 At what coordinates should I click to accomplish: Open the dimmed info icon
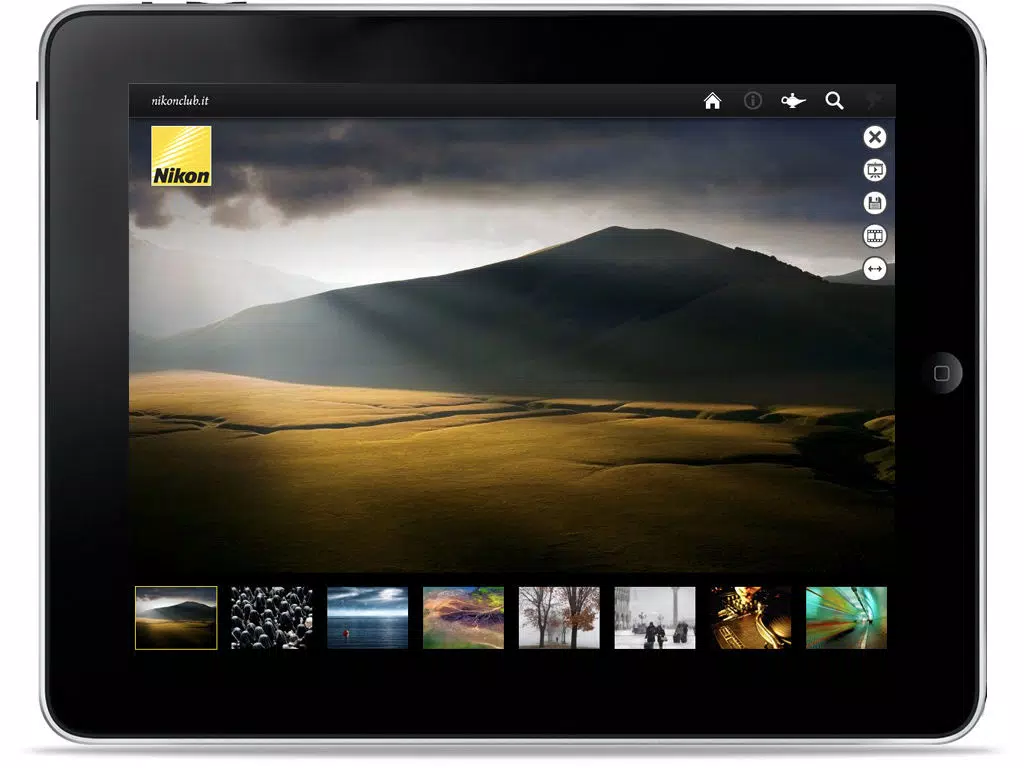pos(752,101)
